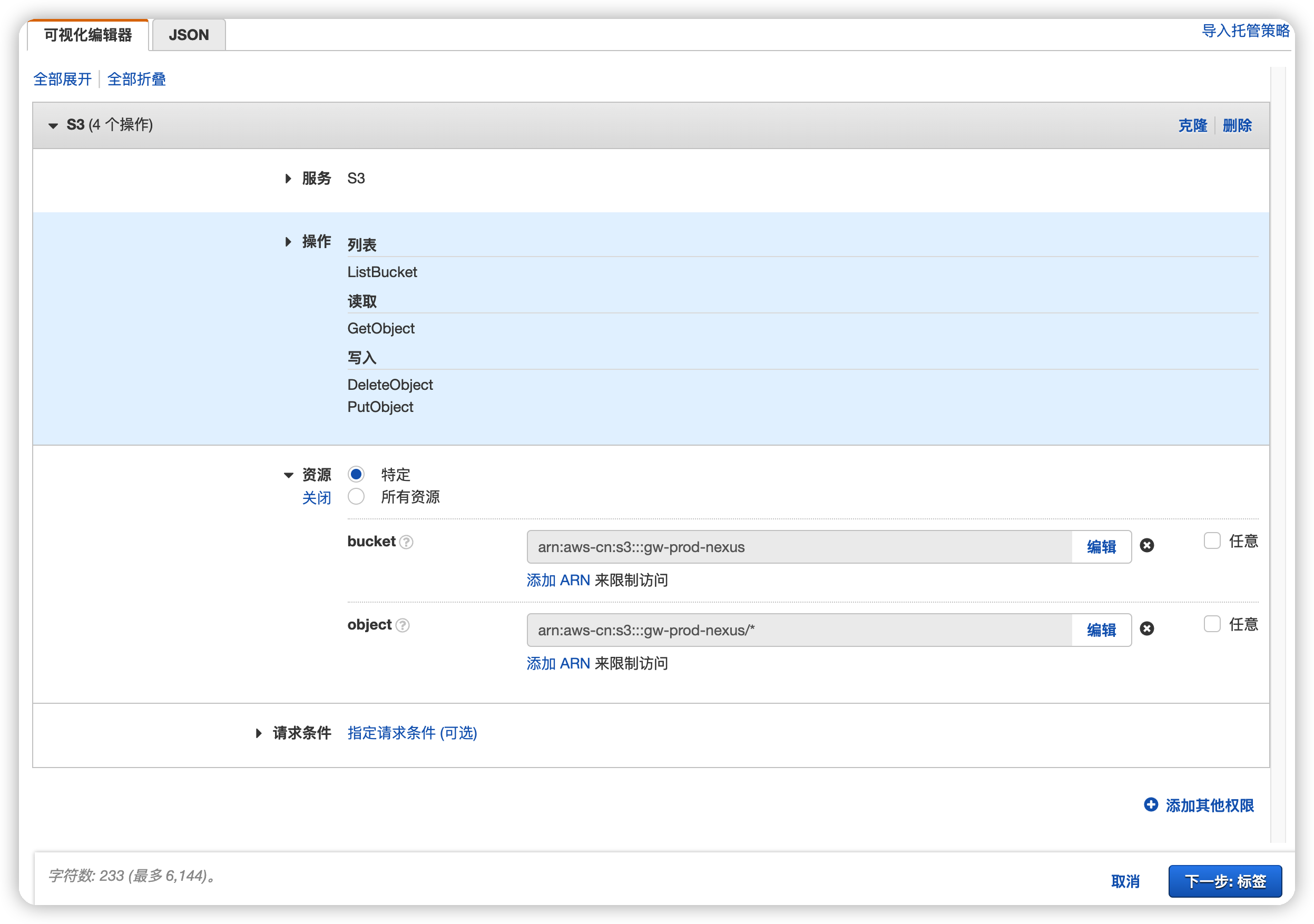This screenshot has height=924, width=1314.
Task: Click the help icon next to bucket
Action: pyautogui.click(x=406, y=542)
